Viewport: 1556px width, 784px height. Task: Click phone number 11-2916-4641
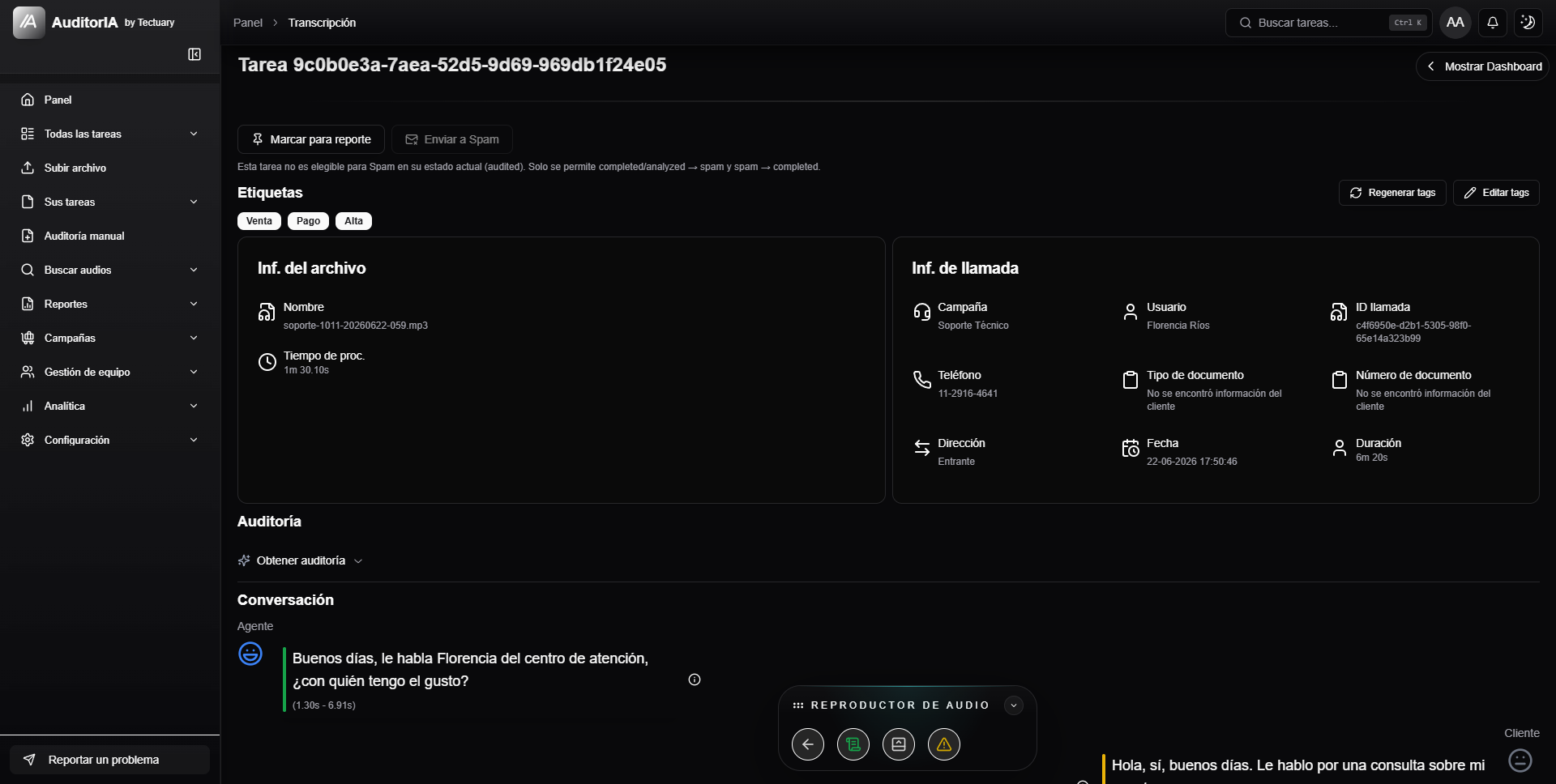[968, 394]
